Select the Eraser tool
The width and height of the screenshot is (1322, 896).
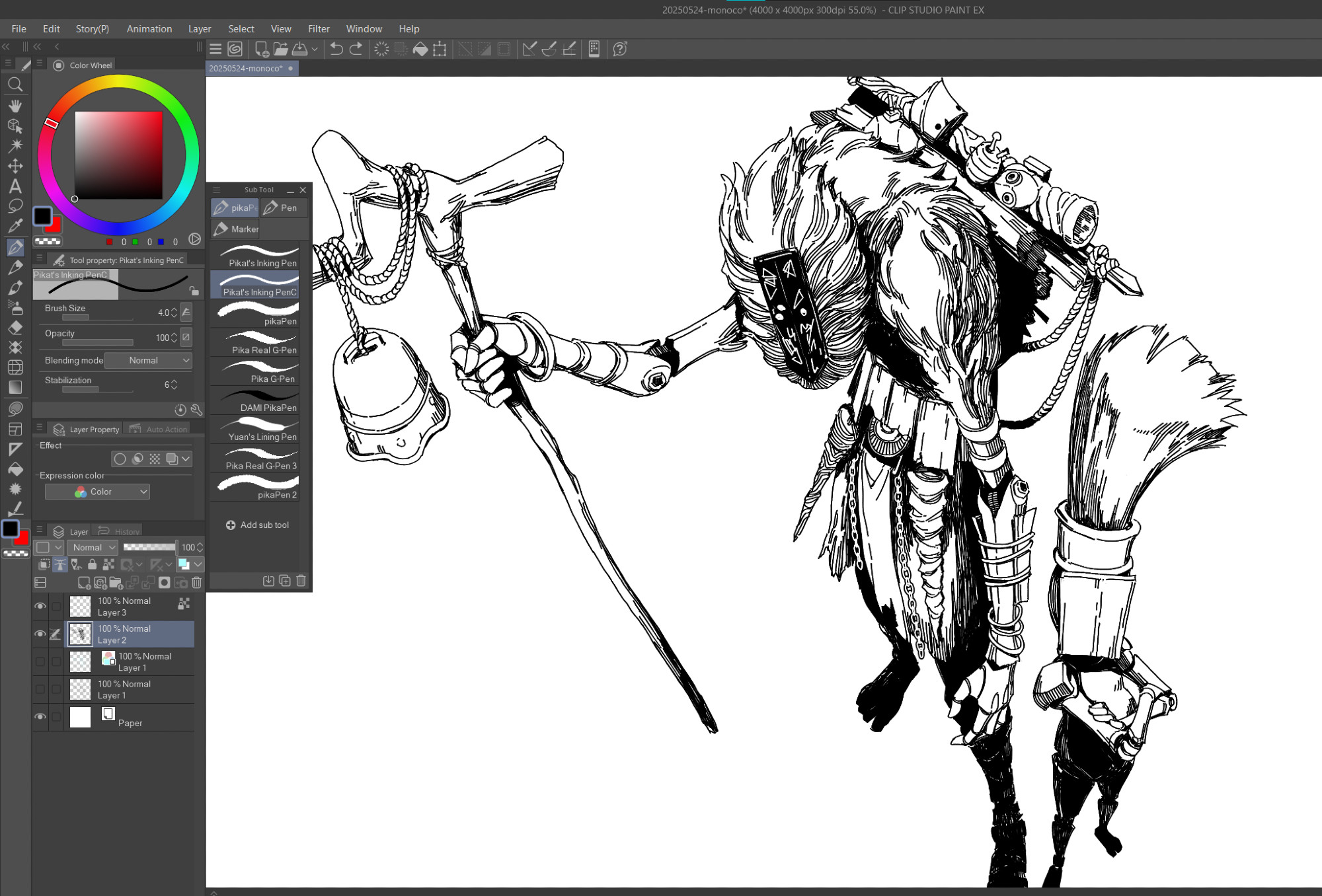[x=15, y=328]
